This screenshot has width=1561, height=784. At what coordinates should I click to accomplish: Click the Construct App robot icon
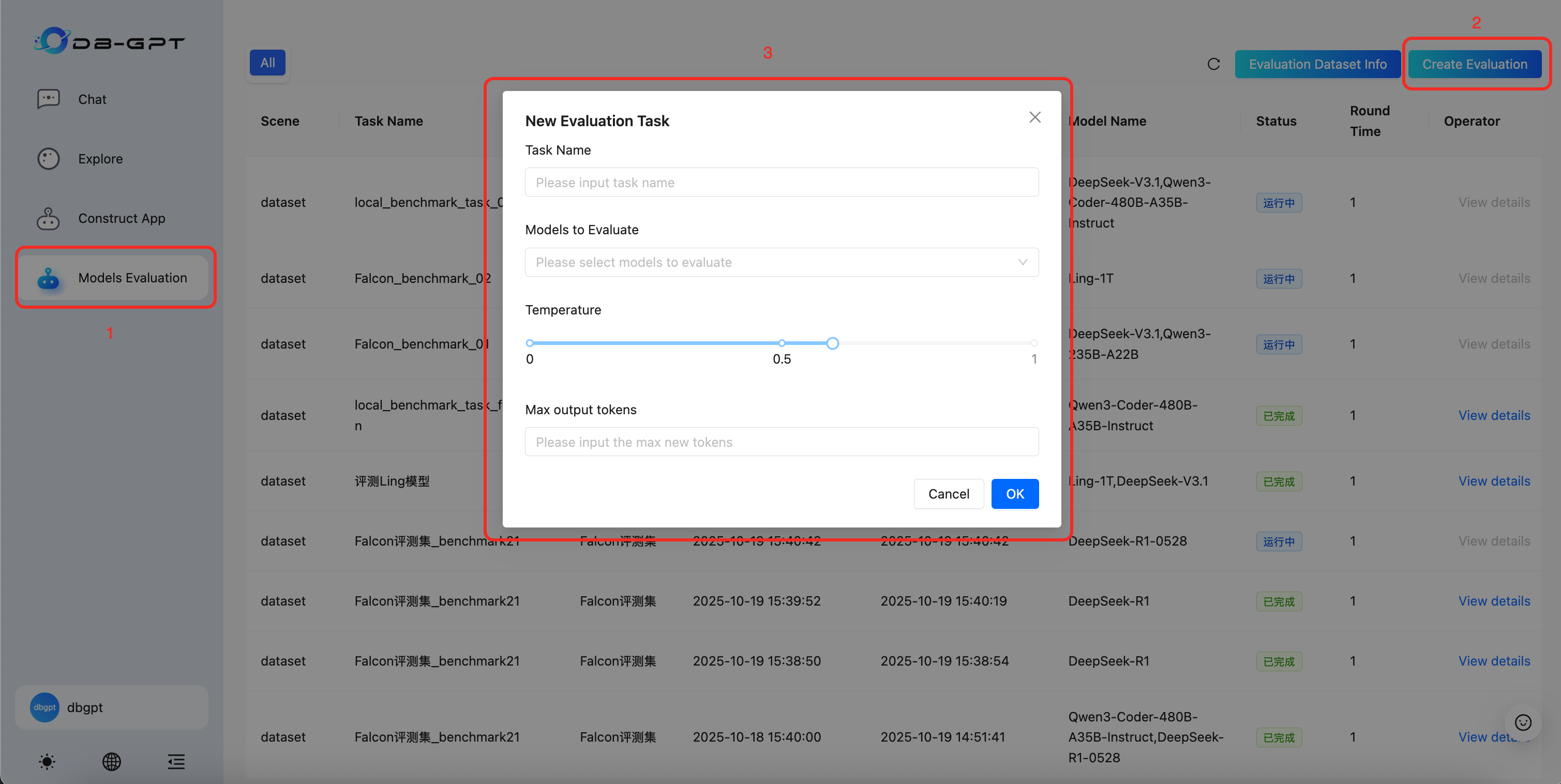(x=49, y=218)
